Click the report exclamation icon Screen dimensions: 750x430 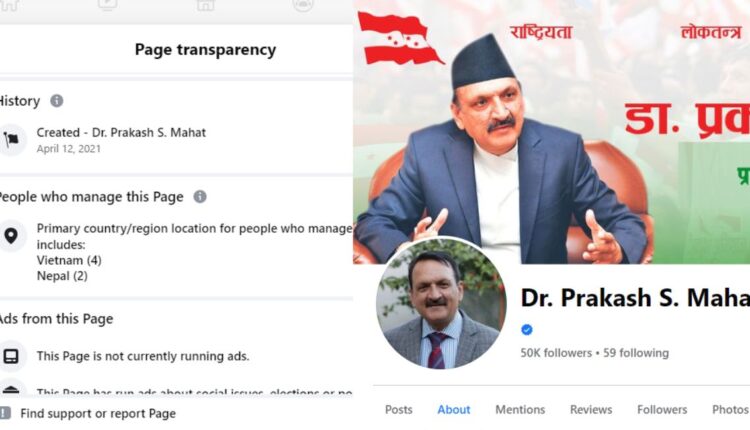tap(5, 413)
